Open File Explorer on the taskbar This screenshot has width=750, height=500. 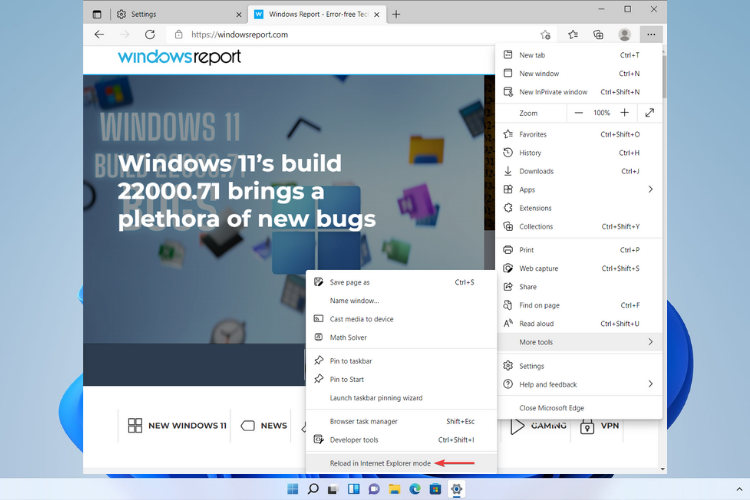[395, 489]
